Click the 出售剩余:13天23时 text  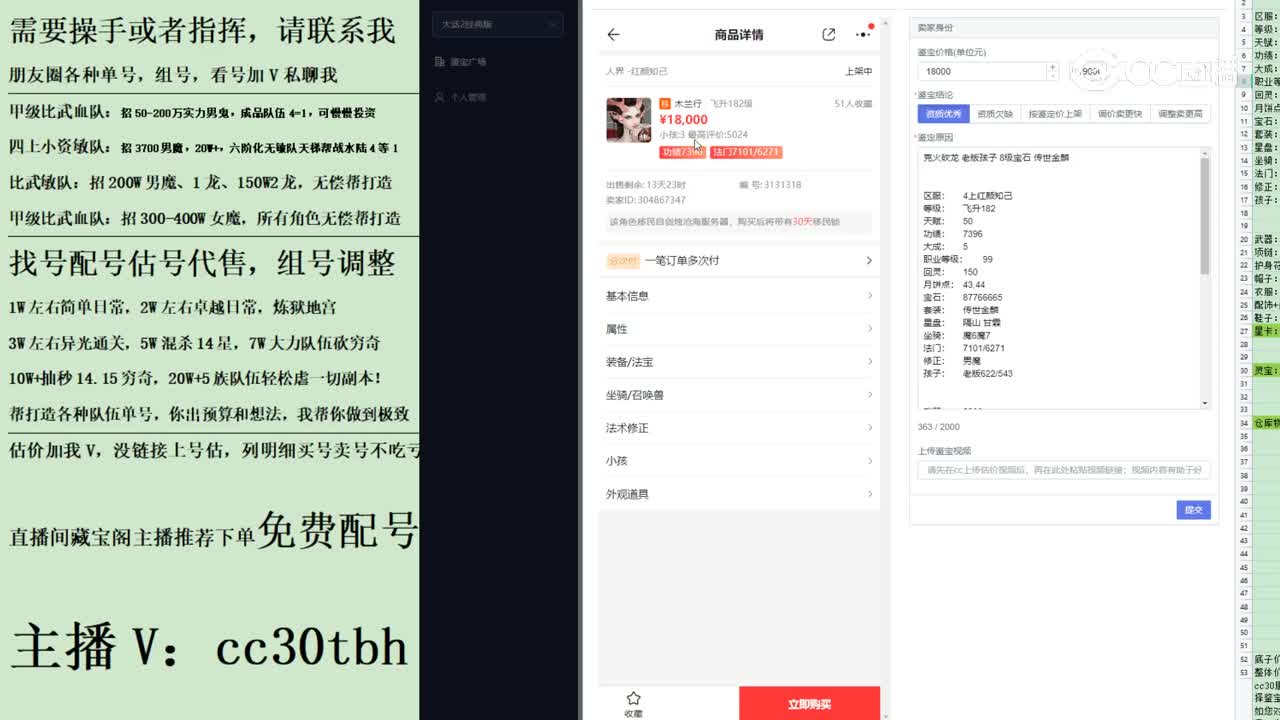pos(646,185)
